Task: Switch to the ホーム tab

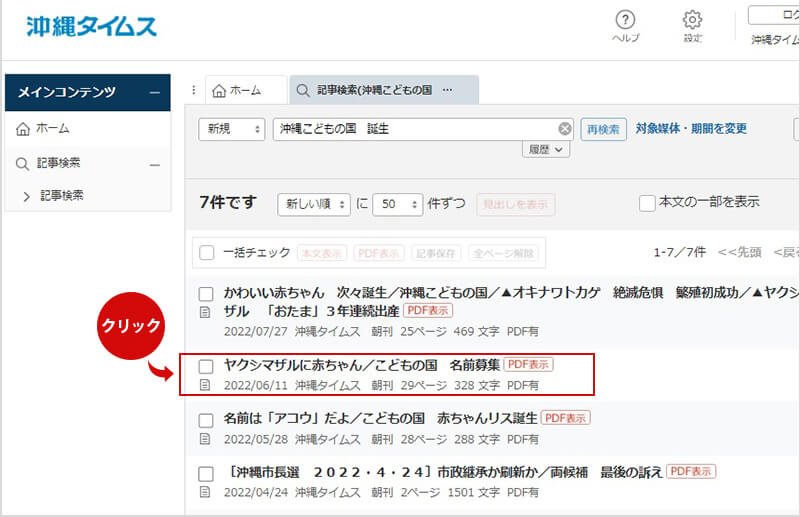Action: click(246, 90)
